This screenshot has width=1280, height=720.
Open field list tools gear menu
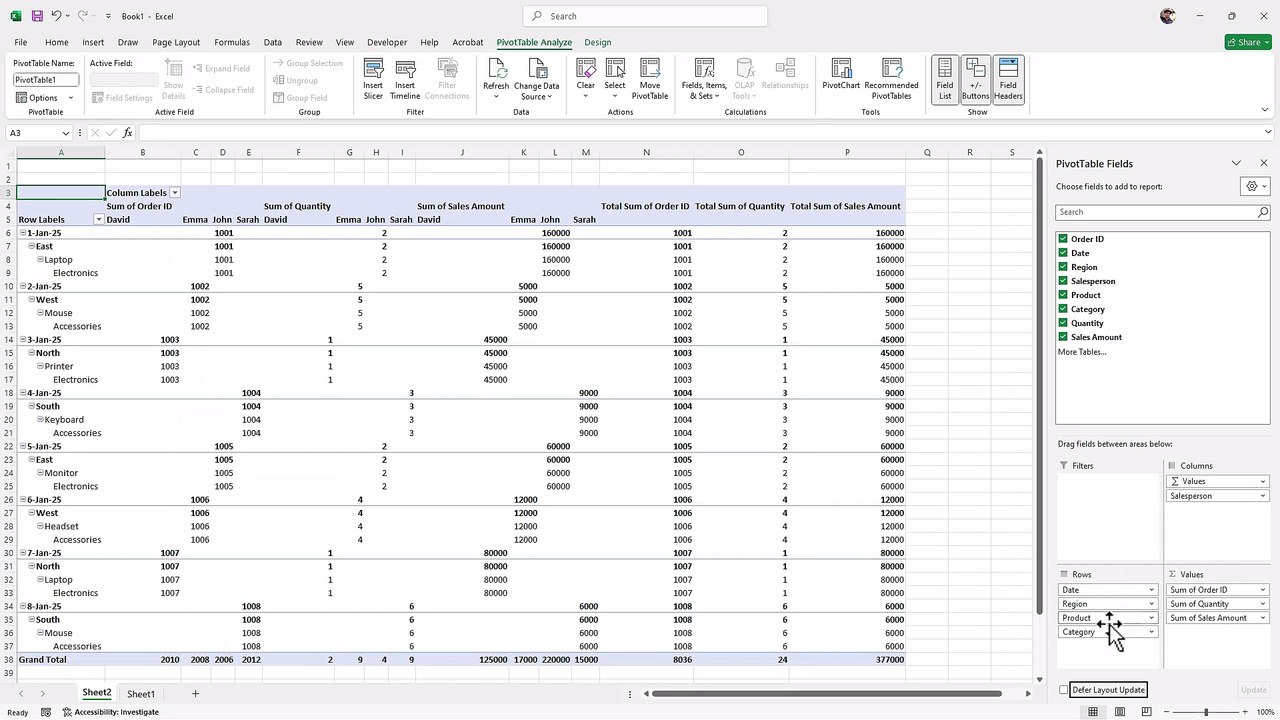click(1255, 186)
